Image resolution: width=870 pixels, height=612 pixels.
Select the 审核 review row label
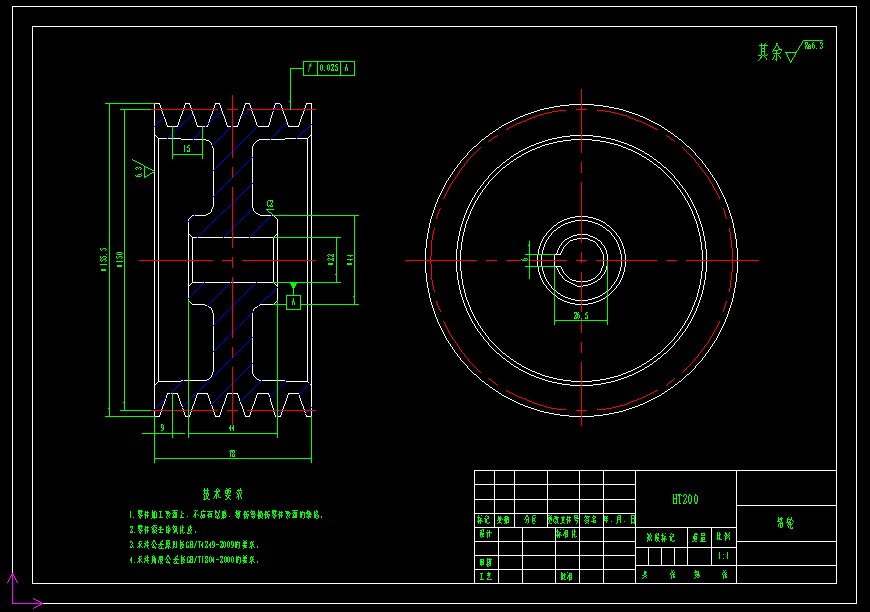click(486, 562)
